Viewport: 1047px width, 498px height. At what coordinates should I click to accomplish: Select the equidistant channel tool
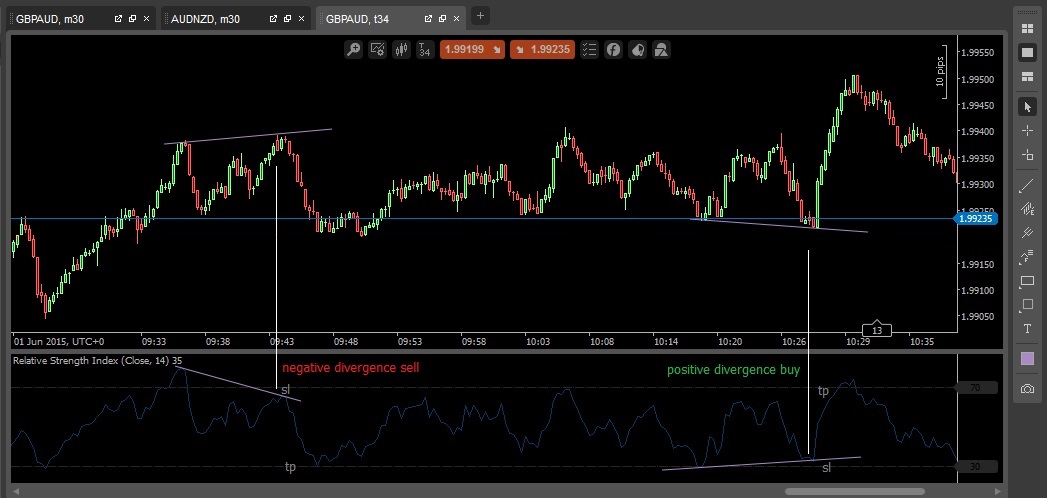[x=1028, y=234]
